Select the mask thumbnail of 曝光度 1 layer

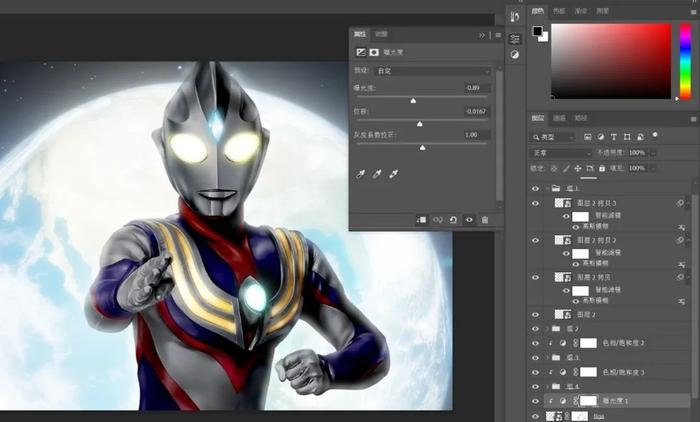pos(588,401)
